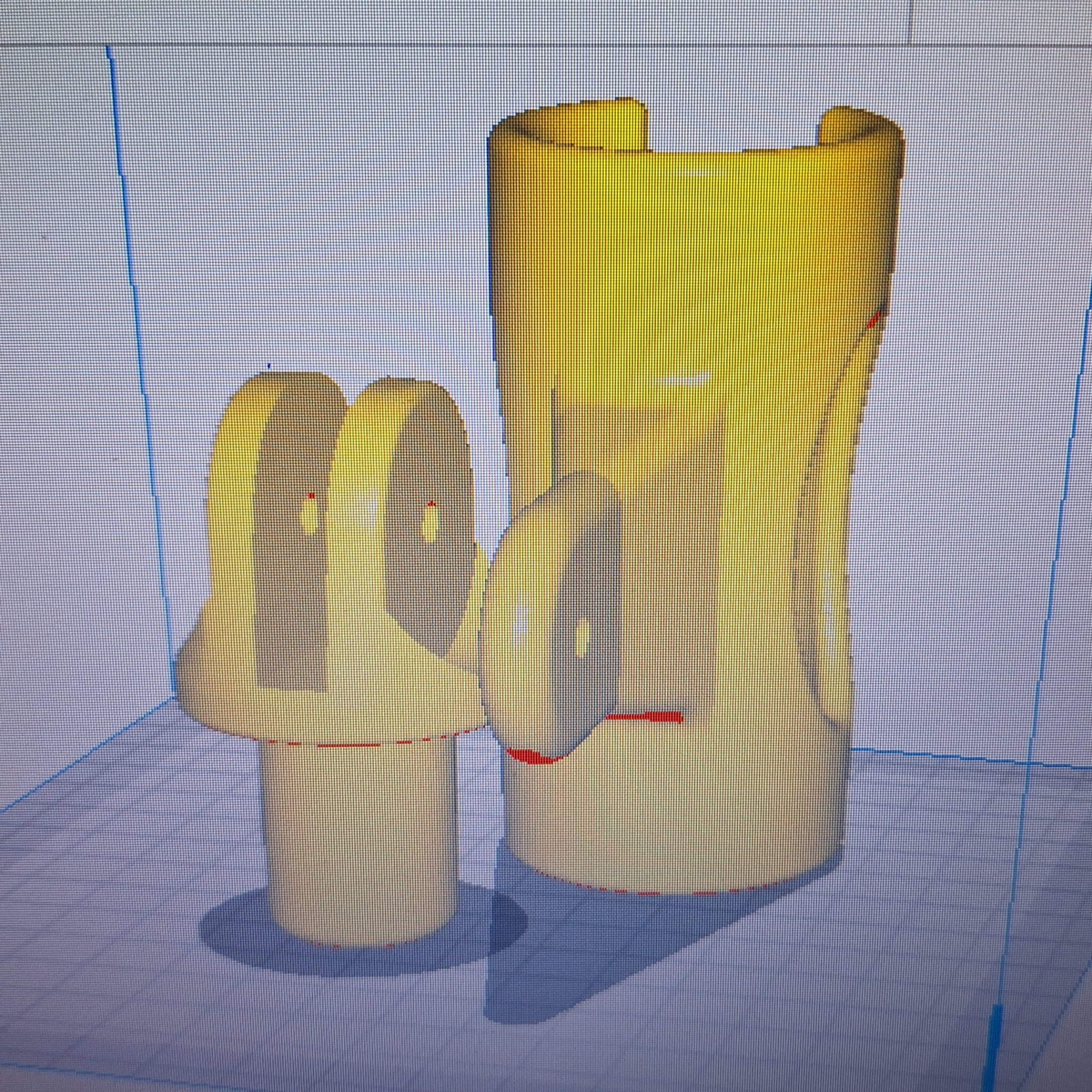Click the pin hole in the right prong
This screenshot has width=1092, height=1092.
pos(431,523)
